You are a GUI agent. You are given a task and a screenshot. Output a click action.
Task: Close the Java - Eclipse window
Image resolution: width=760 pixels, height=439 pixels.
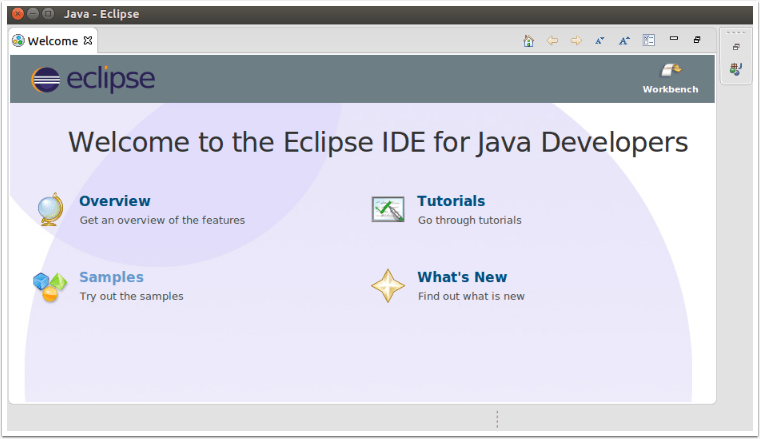pos(17,14)
